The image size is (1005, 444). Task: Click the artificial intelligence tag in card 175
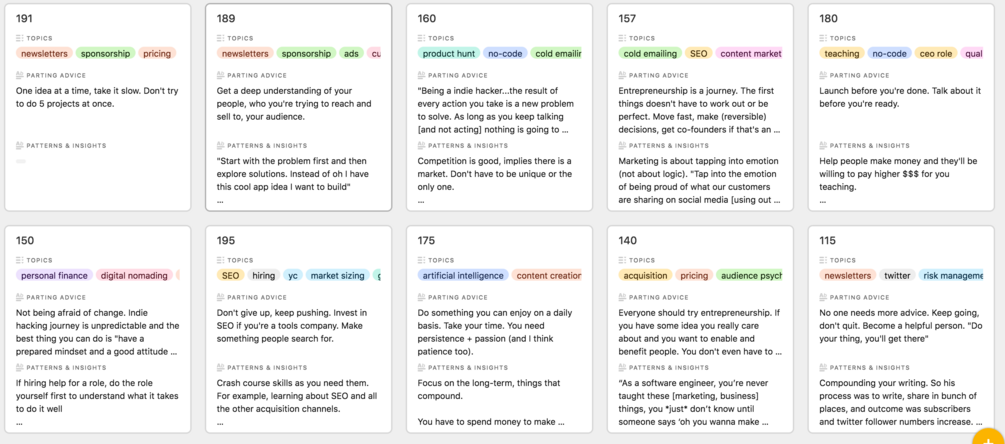point(461,276)
